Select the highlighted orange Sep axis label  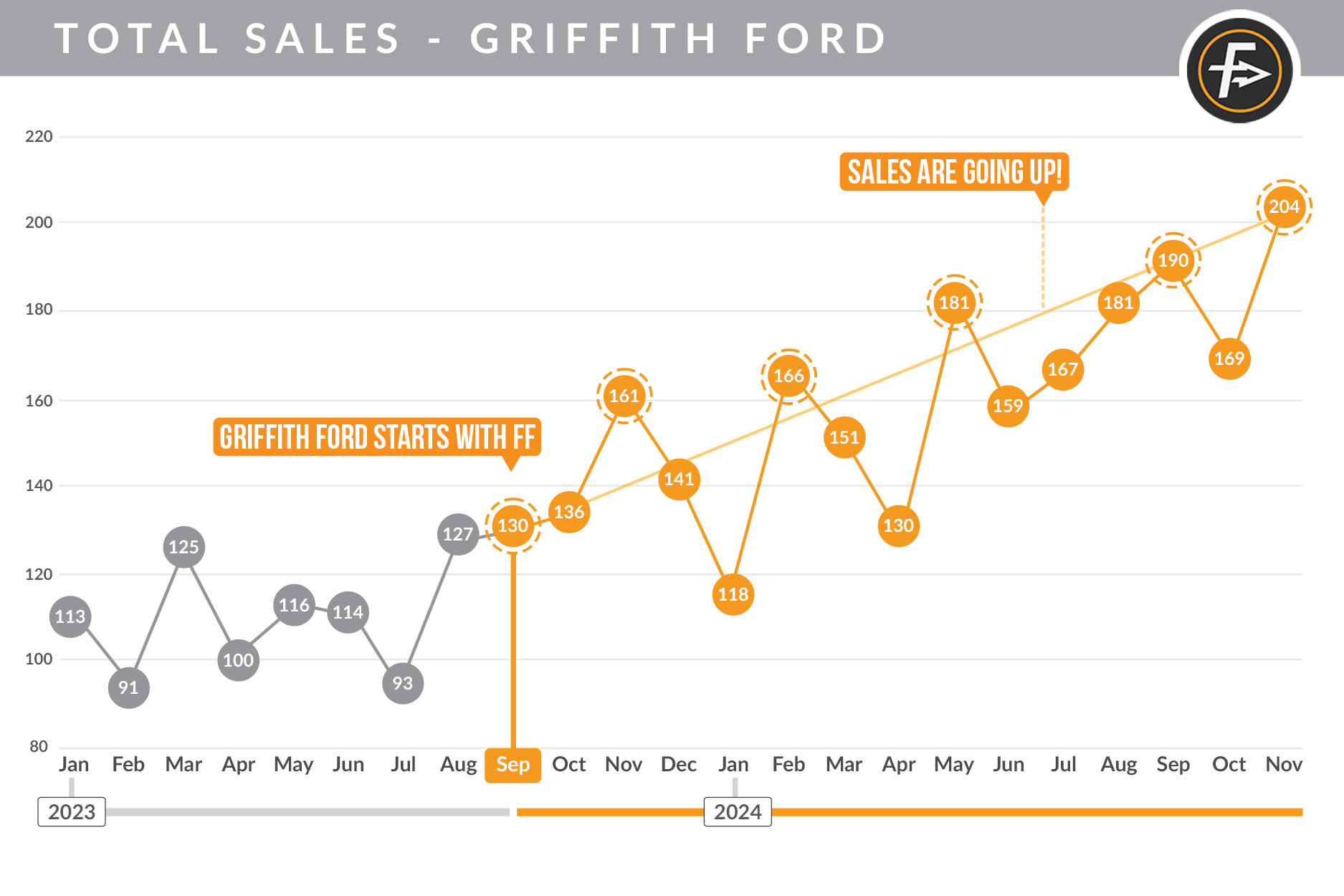pyautogui.click(x=513, y=765)
